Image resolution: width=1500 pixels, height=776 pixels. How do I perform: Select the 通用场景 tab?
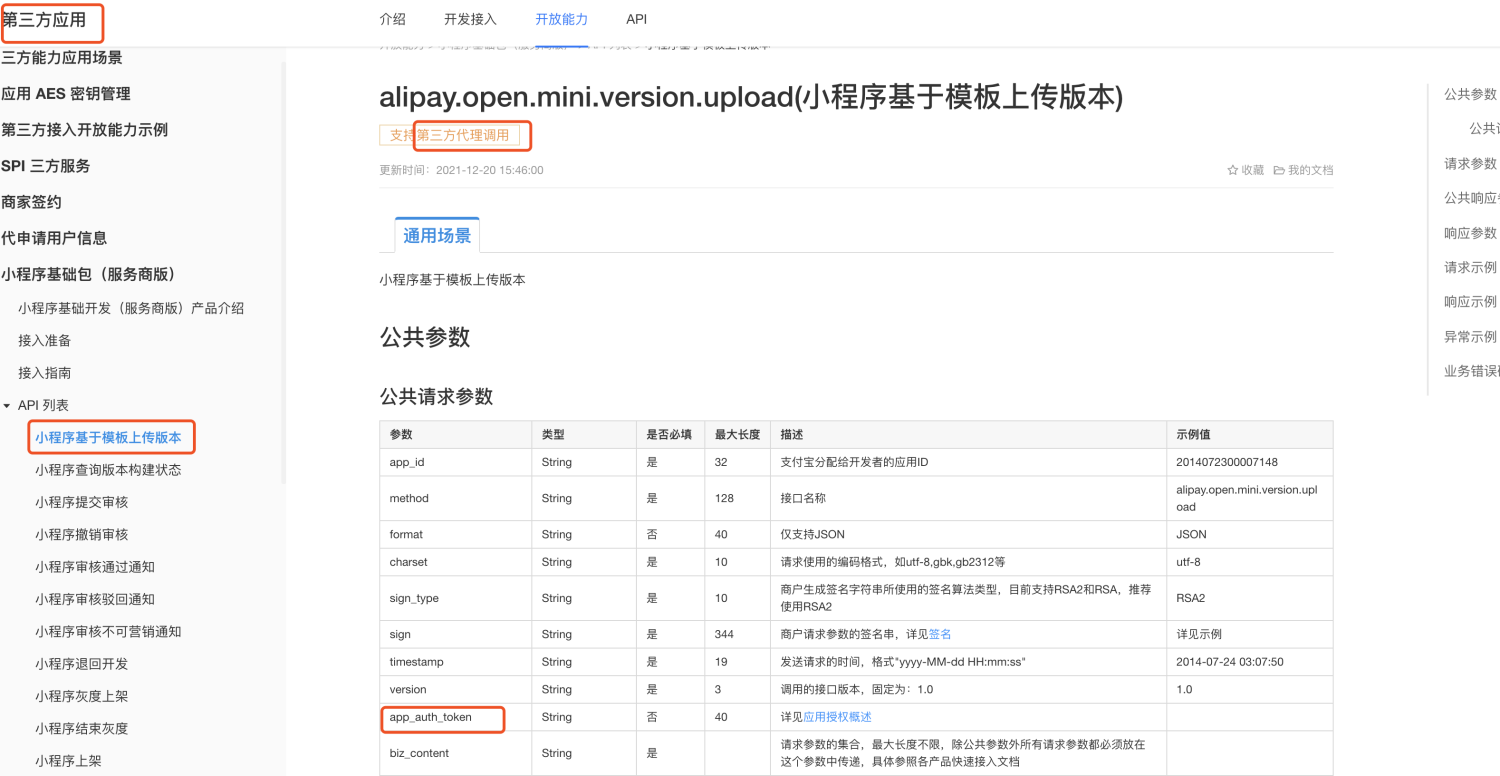(437, 235)
